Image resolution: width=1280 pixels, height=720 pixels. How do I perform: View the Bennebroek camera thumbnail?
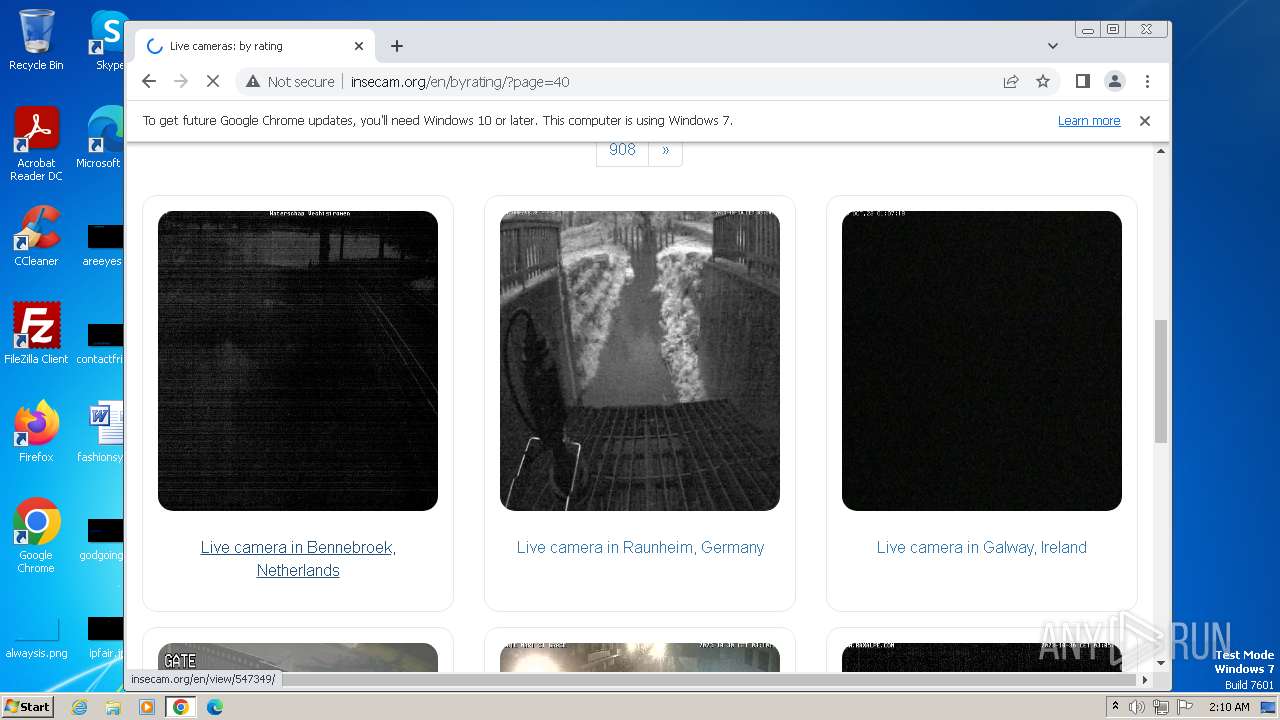point(298,361)
